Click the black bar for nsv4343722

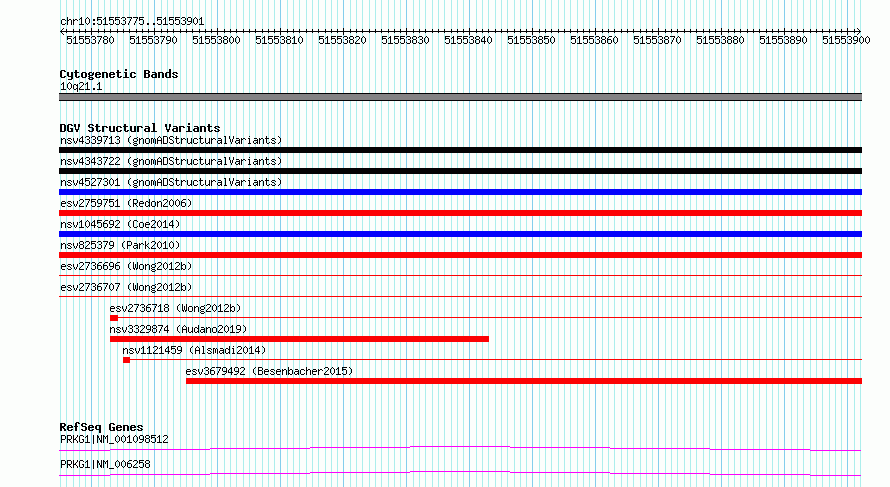(x=460, y=171)
